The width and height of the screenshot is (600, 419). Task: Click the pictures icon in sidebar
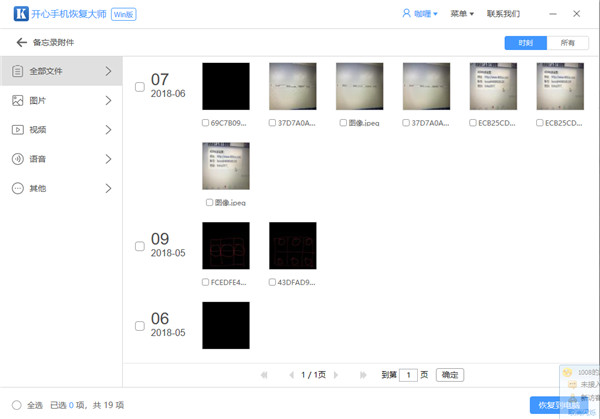pyautogui.click(x=18, y=101)
